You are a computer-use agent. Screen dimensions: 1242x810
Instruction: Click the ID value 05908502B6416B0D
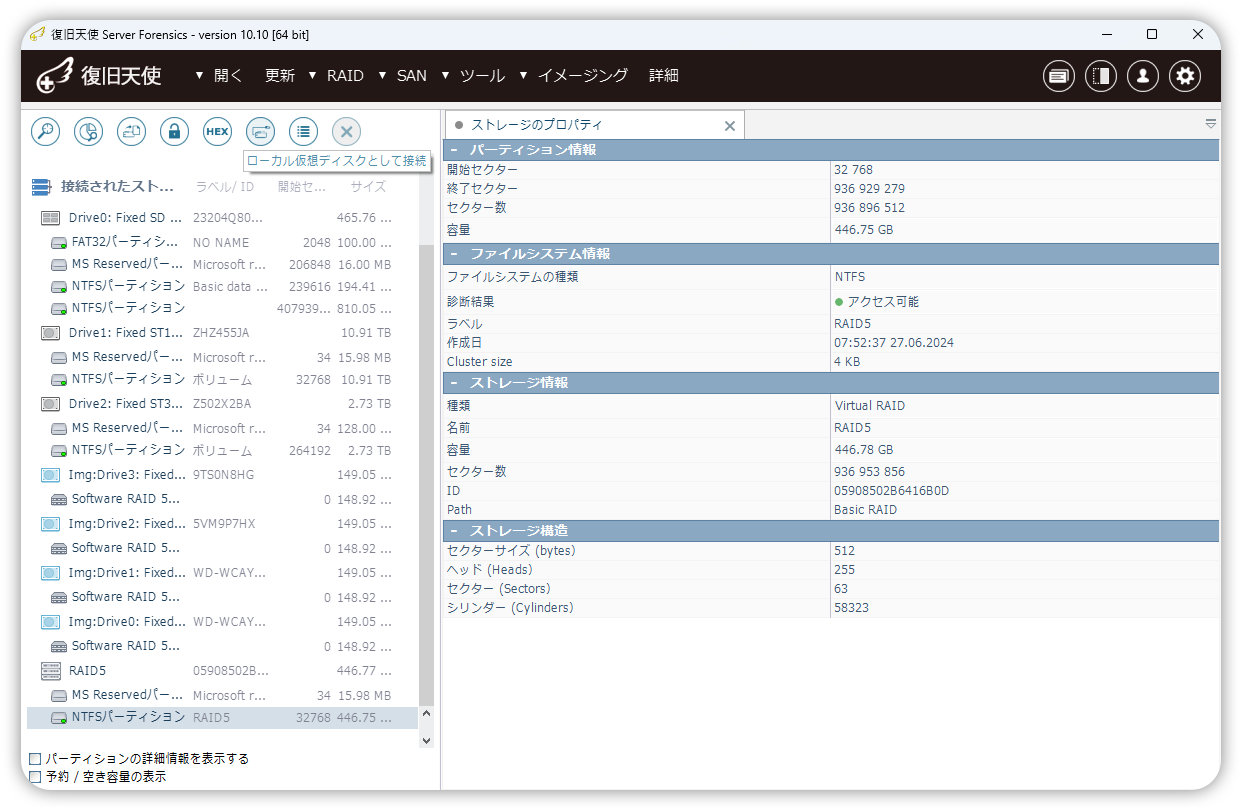point(891,491)
